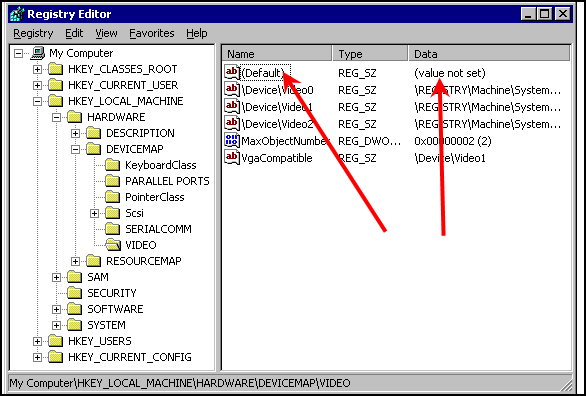Open the Edit menu
This screenshot has width=586, height=396.
pyautogui.click(x=74, y=33)
